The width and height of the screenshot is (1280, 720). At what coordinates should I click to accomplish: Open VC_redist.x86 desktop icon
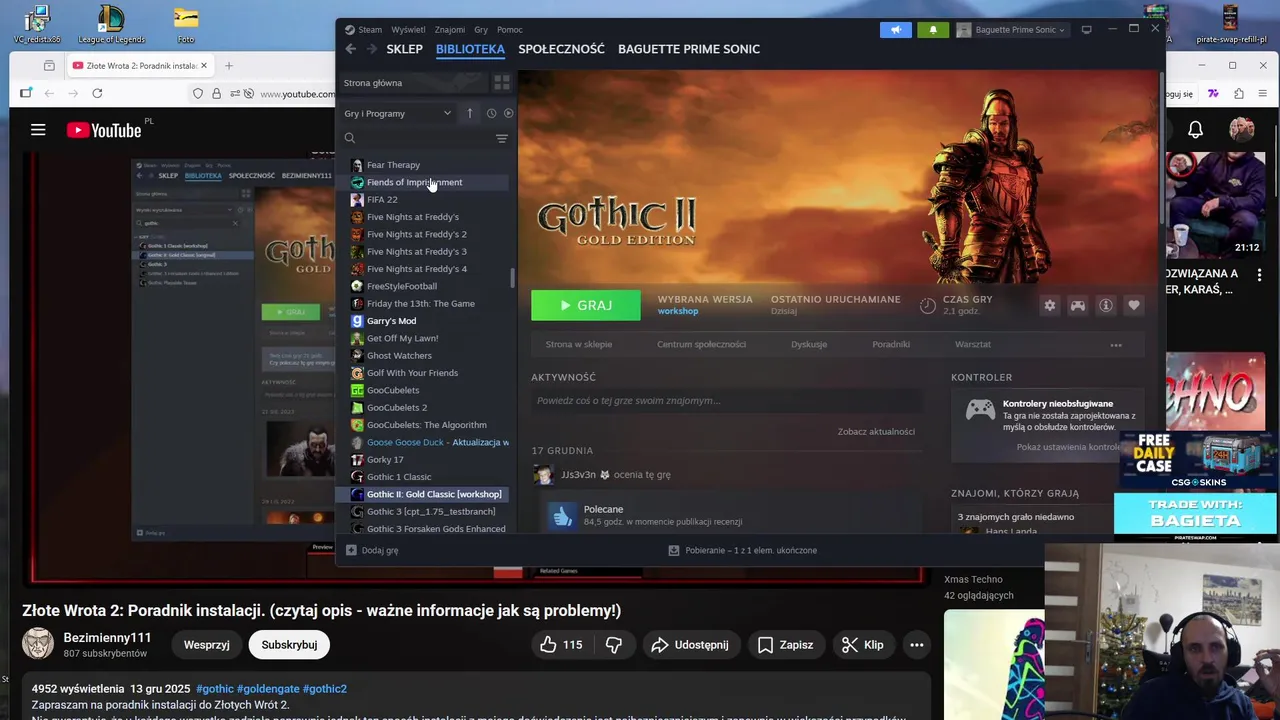point(37,24)
